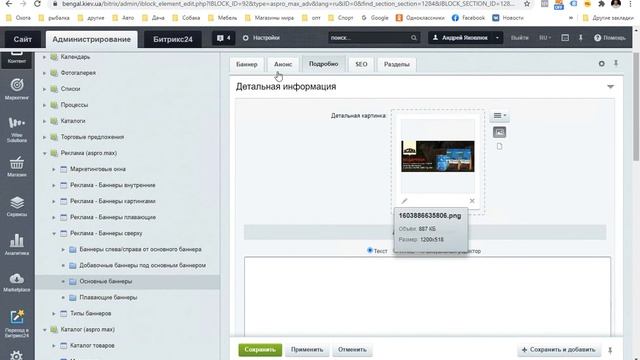Select Основные баннеры tree item

click(105, 282)
